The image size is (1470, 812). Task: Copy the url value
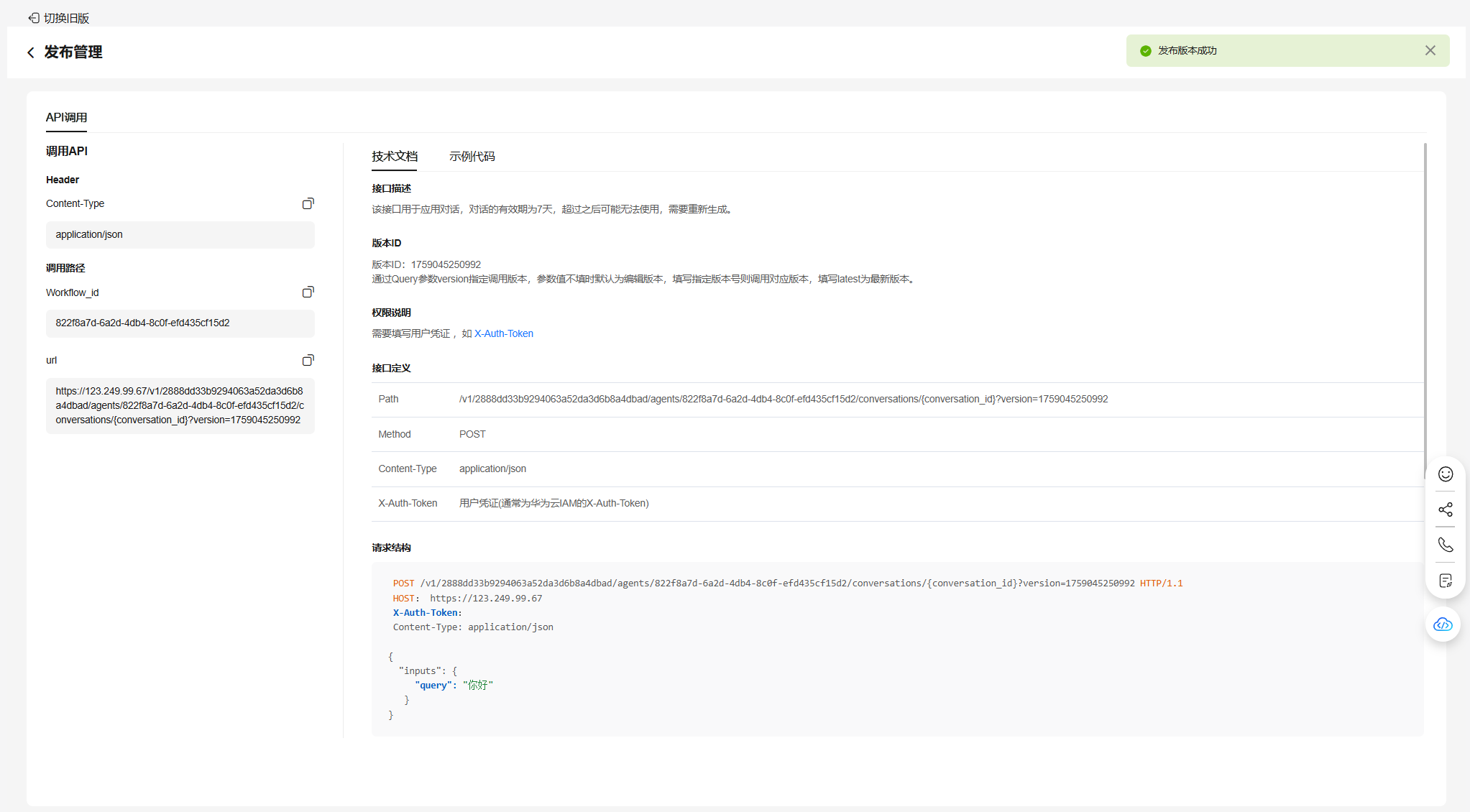point(308,360)
